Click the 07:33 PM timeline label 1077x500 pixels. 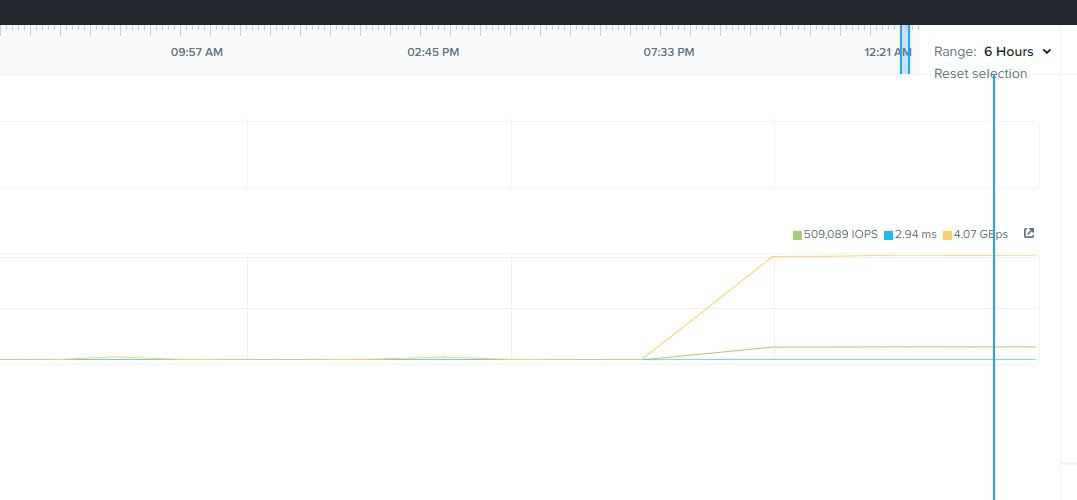click(669, 52)
